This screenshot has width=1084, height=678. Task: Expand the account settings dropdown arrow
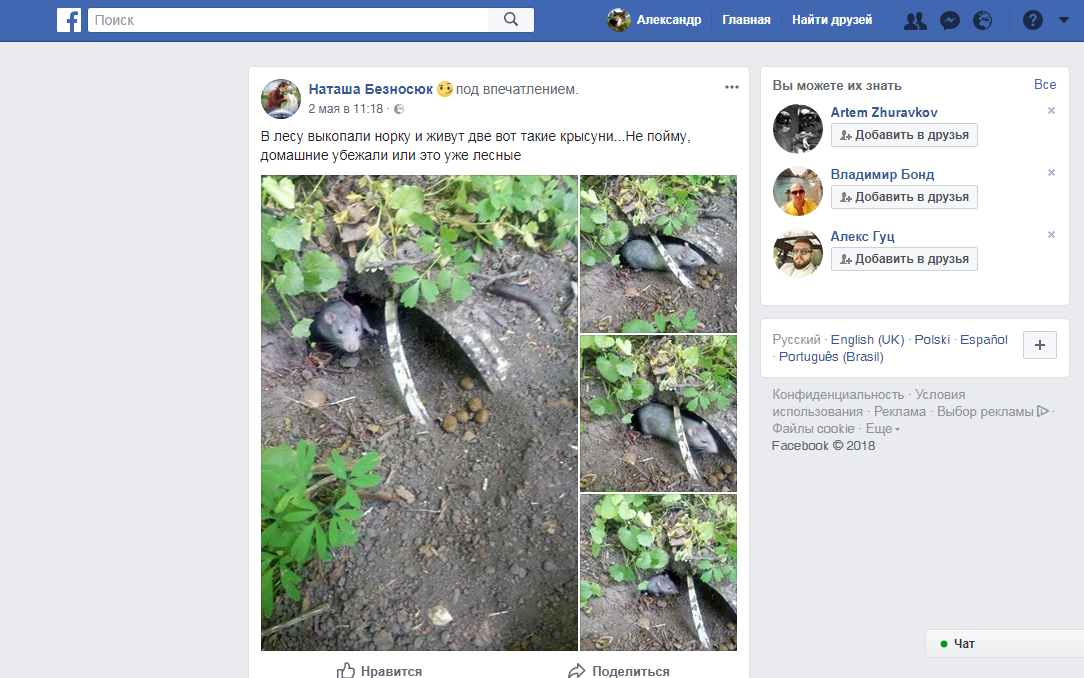click(x=1063, y=20)
